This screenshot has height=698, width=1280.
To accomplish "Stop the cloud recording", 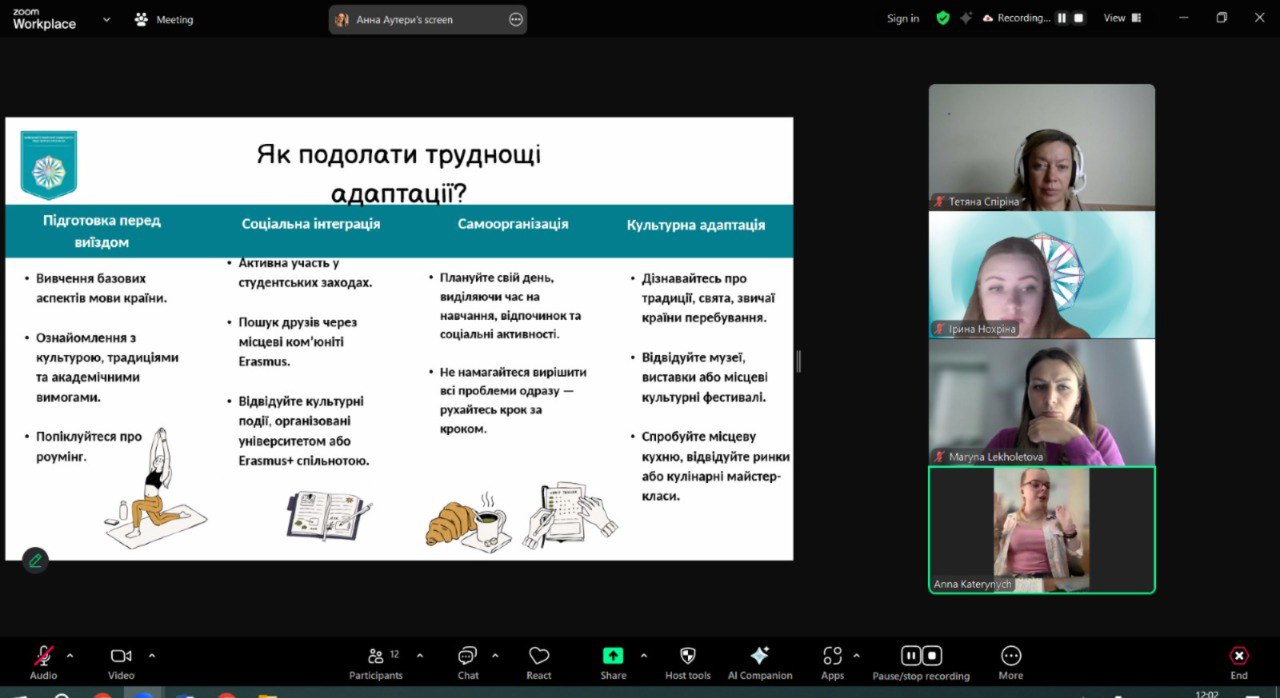I will (1080, 17).
